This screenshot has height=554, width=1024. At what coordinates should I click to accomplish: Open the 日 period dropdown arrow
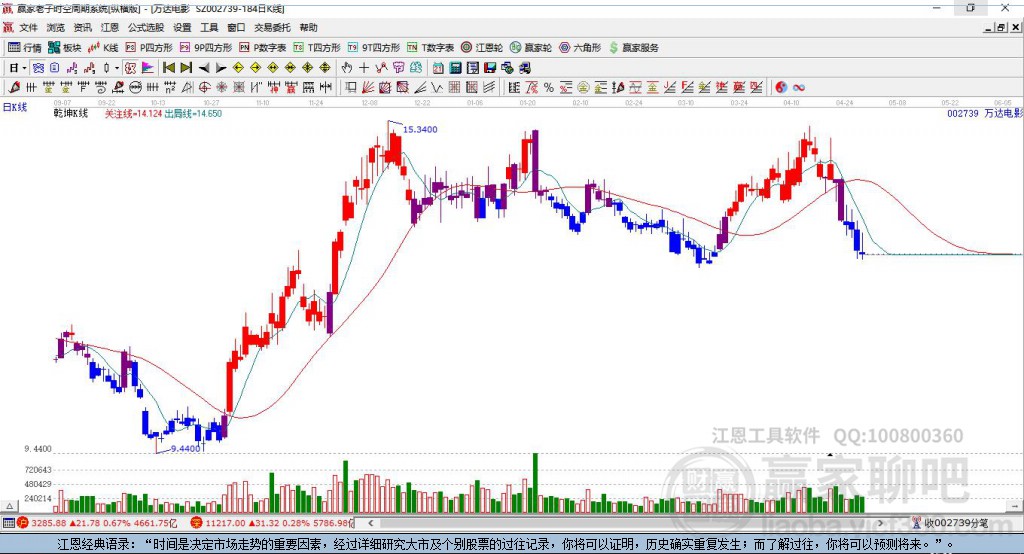[x=25, y=68]
